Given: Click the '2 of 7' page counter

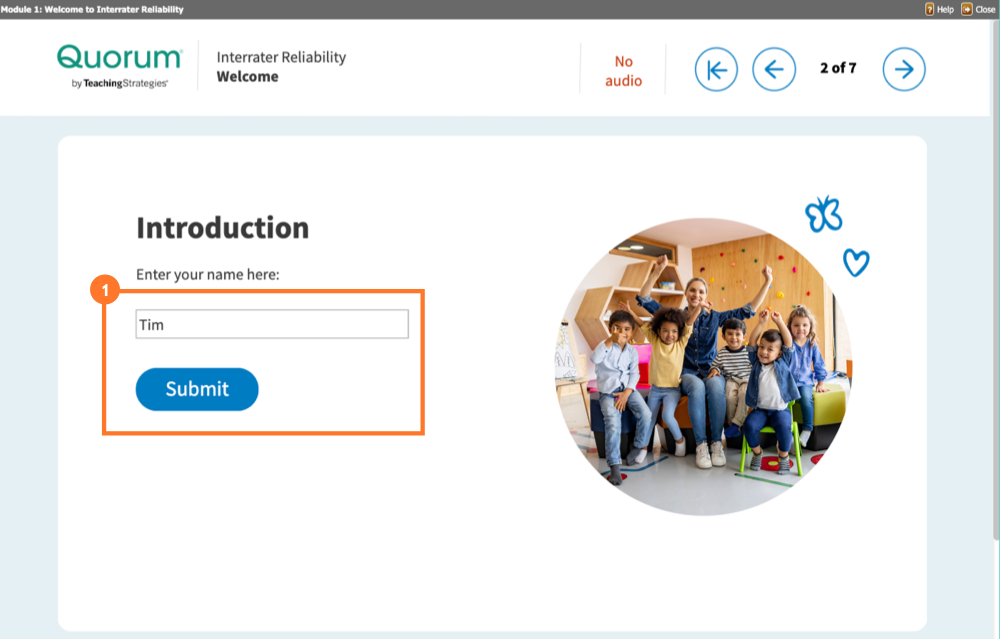Looking at the screenshot, I should [838, 69].
